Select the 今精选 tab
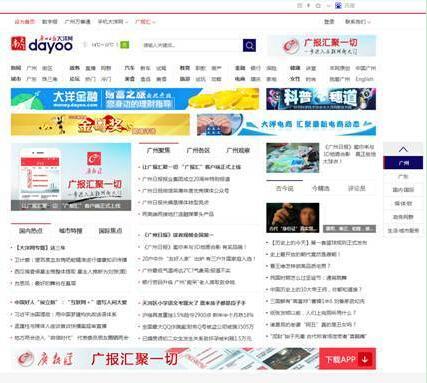Screen dimensions: 427x383 (x=321, y=188)
